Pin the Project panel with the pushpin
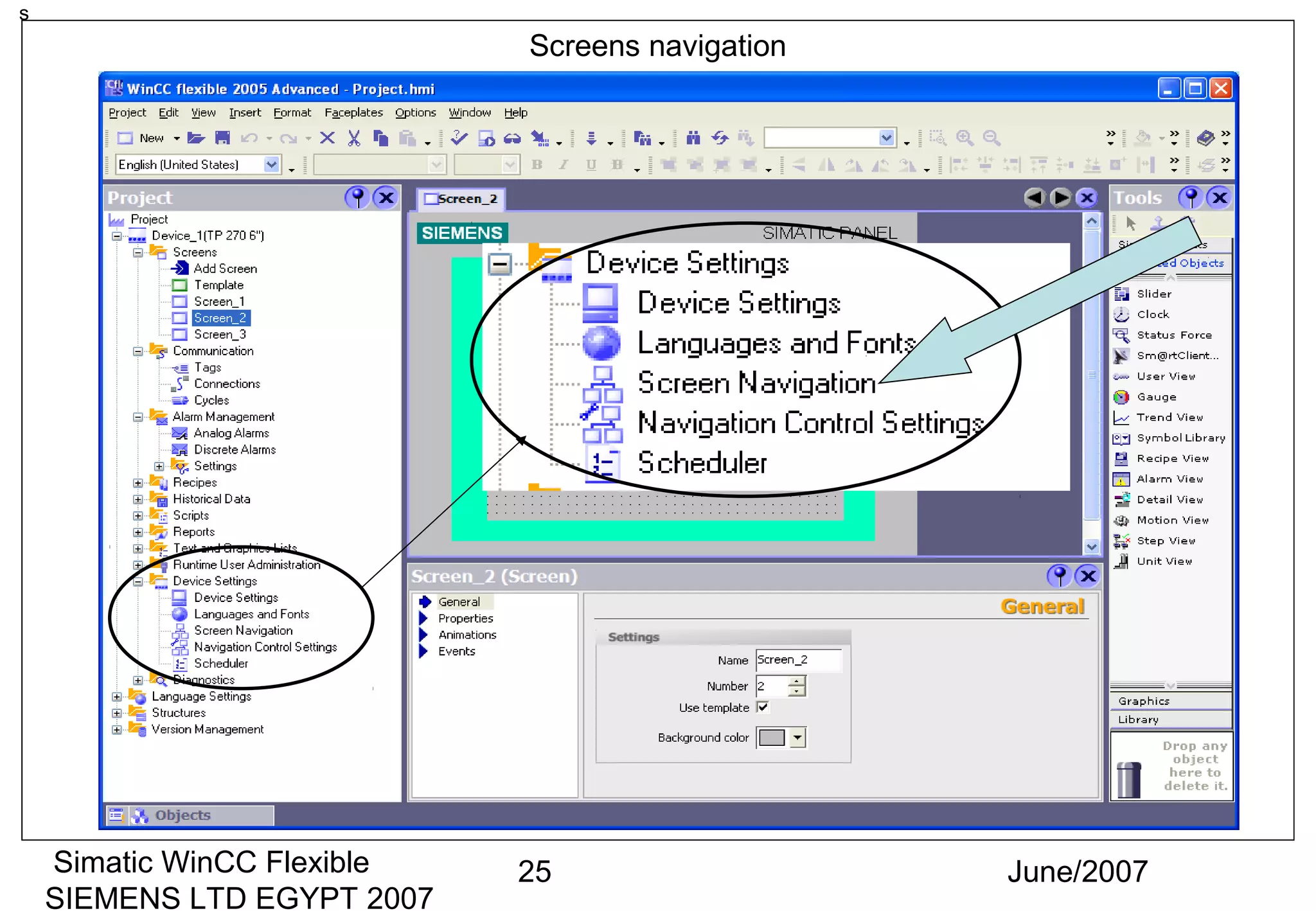Screen dimensions: 1316x911 [357, 197]
